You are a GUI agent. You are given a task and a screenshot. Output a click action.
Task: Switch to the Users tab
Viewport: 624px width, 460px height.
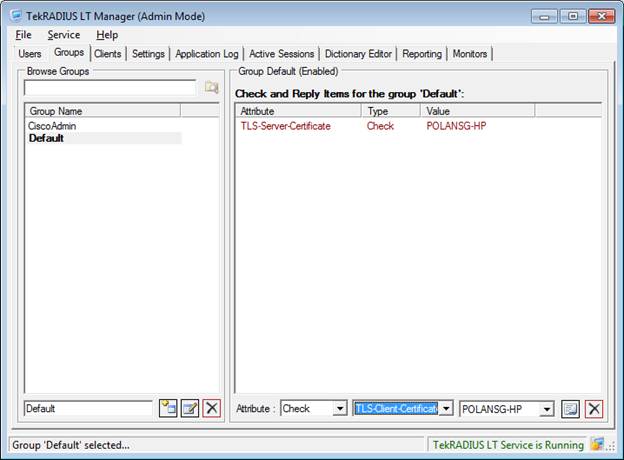tap(30, 54)
